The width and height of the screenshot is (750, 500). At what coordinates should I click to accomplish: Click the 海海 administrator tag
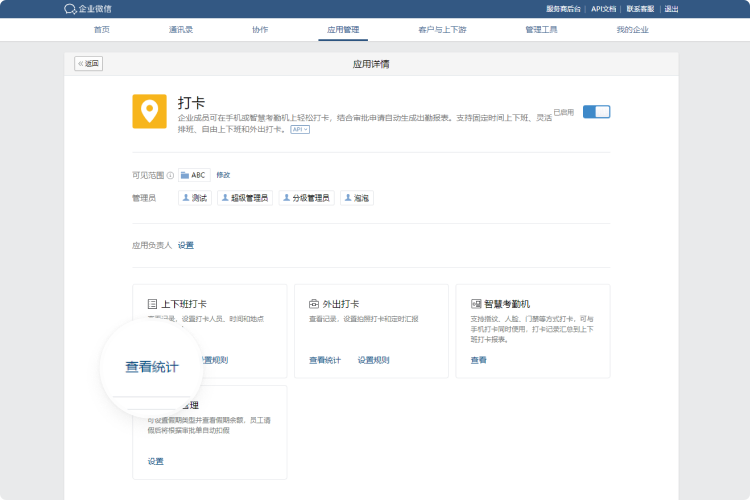[x=357, y=198]
